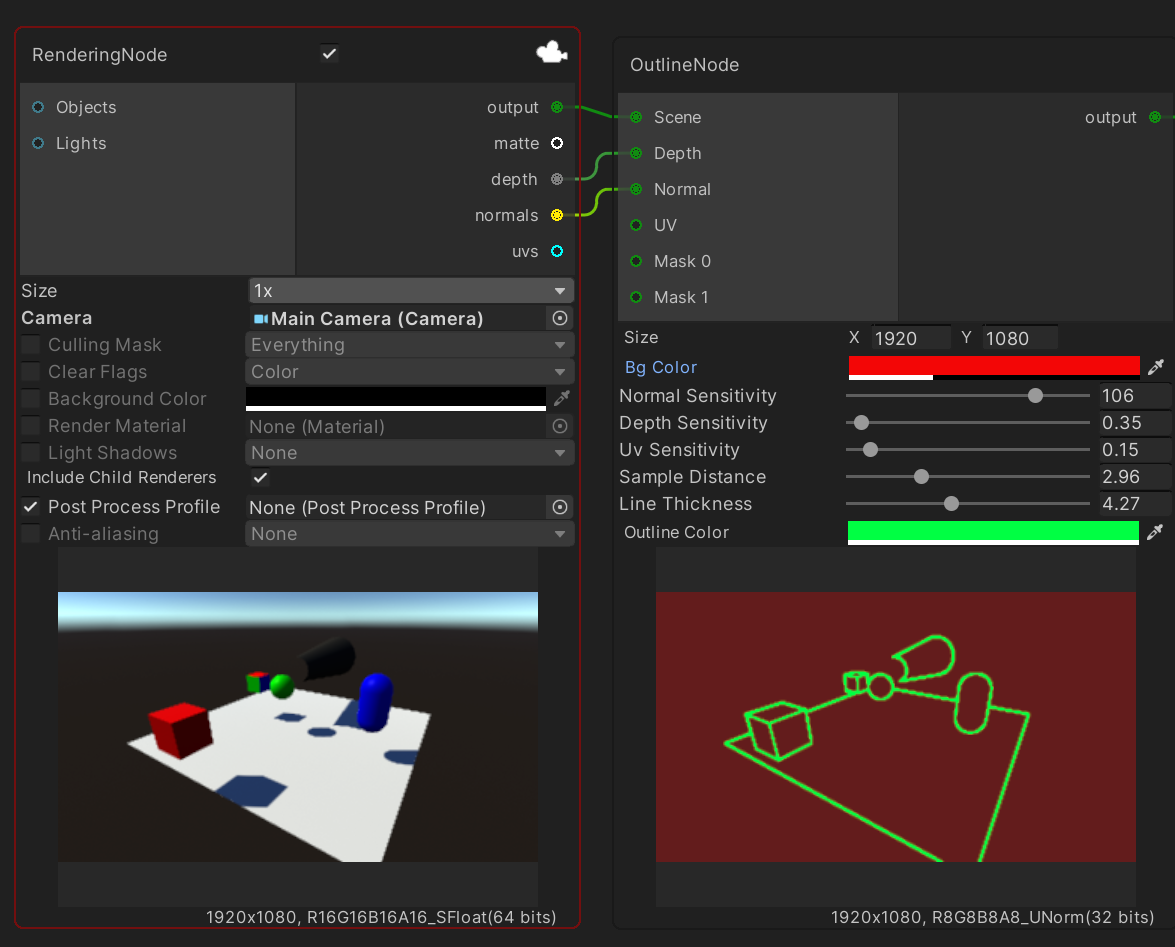Toggle the RenderingNode header checkbox
Screen dimensions: 1175x947
[329, 53]
